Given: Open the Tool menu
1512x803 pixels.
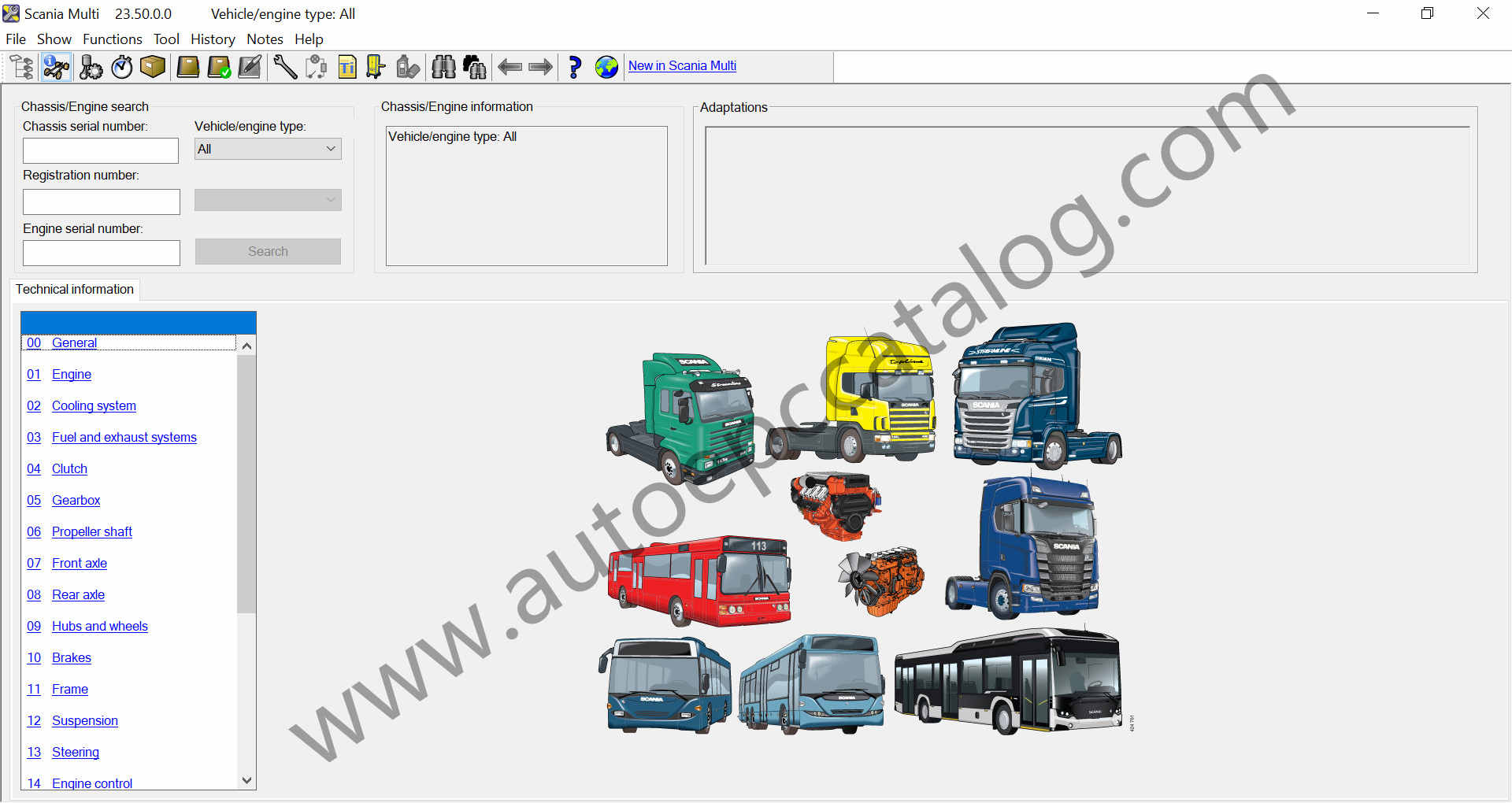Looking at the screenshot, I should click(166, 39).
